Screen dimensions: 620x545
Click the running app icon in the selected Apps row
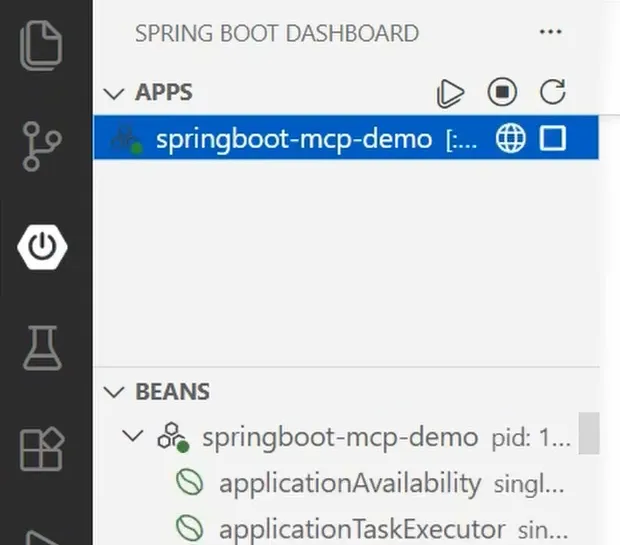[126, 140]
